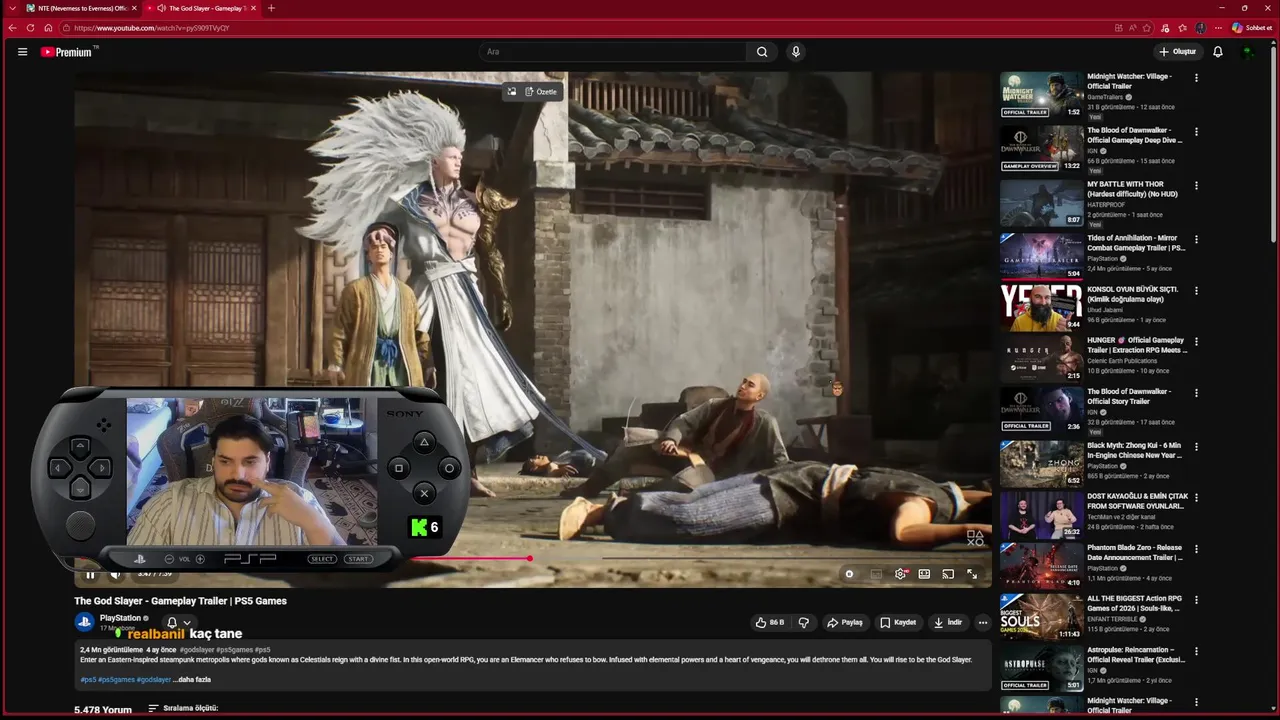Open more actions next to İndir

[983, 622]
